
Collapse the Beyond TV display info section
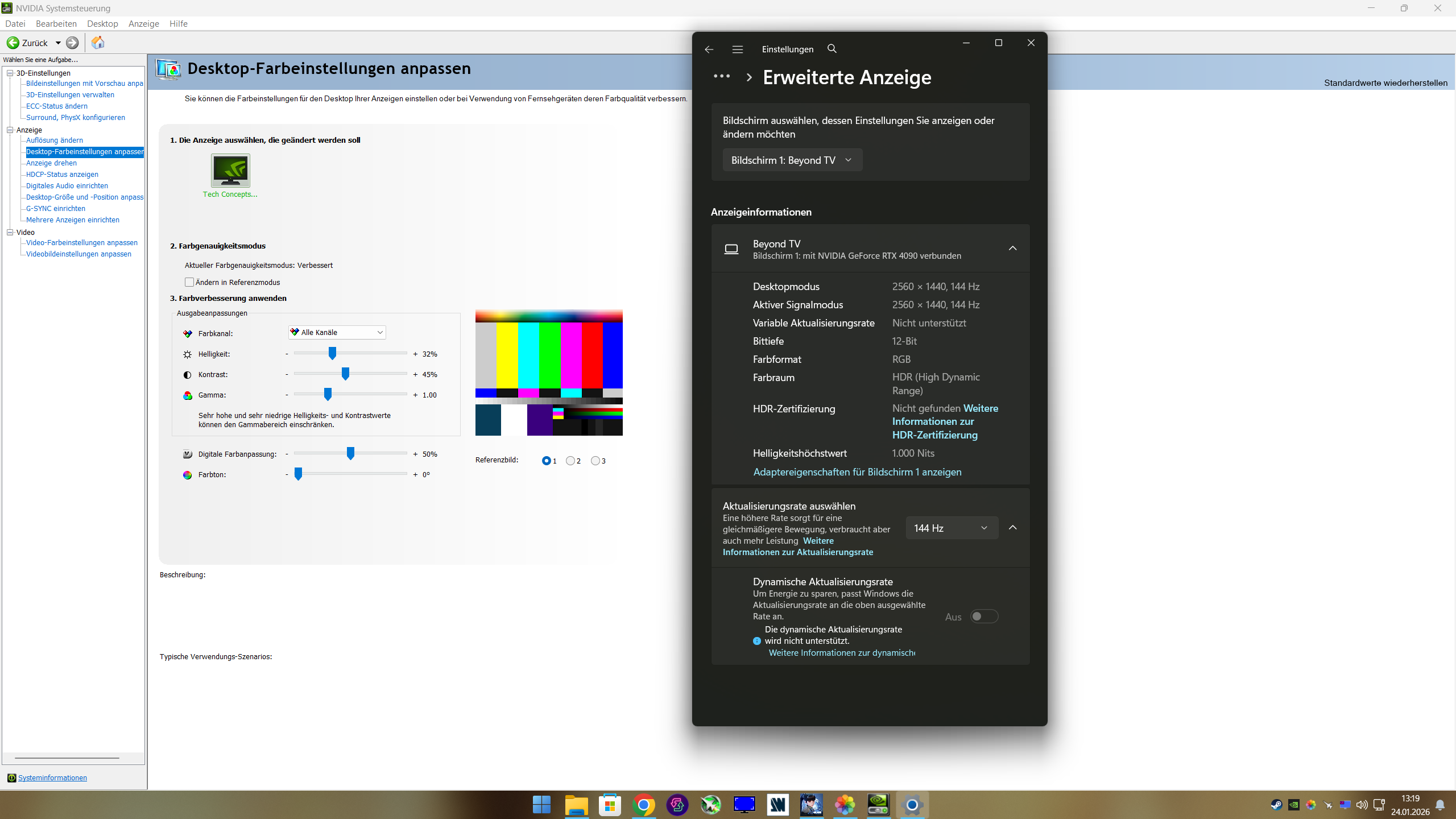[1012, 249]
